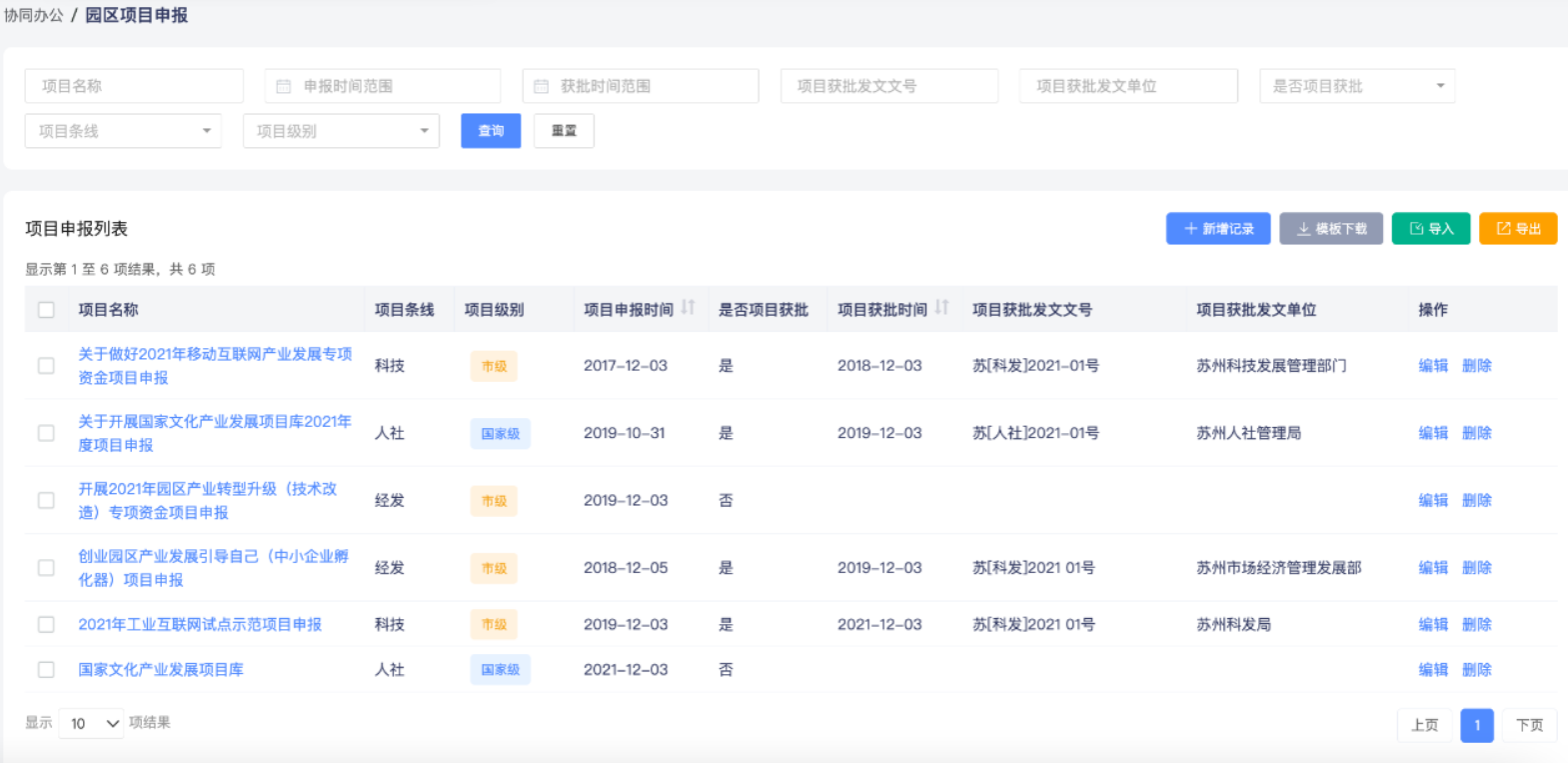Image resolution: width=1568 pixels, height=763 pixels.
Task: Click calendar icon in 获批时间范围 field
Action: click(542, 87)
